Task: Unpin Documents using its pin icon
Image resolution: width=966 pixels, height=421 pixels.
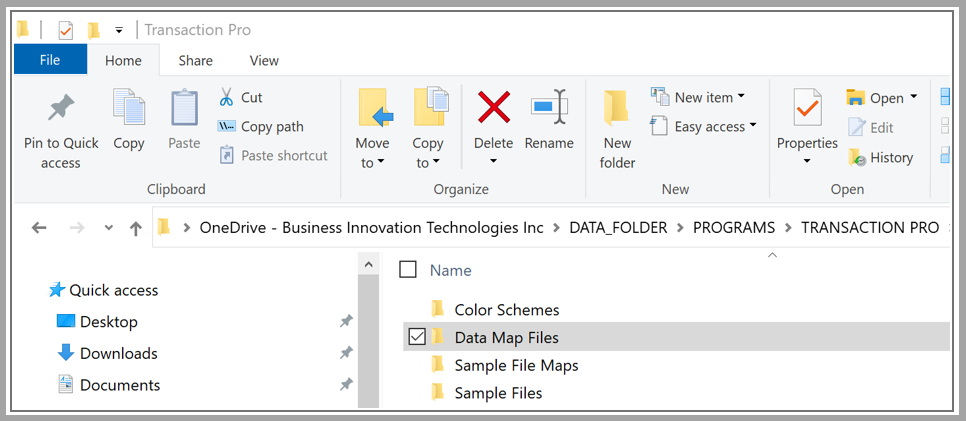Action: 346,385
